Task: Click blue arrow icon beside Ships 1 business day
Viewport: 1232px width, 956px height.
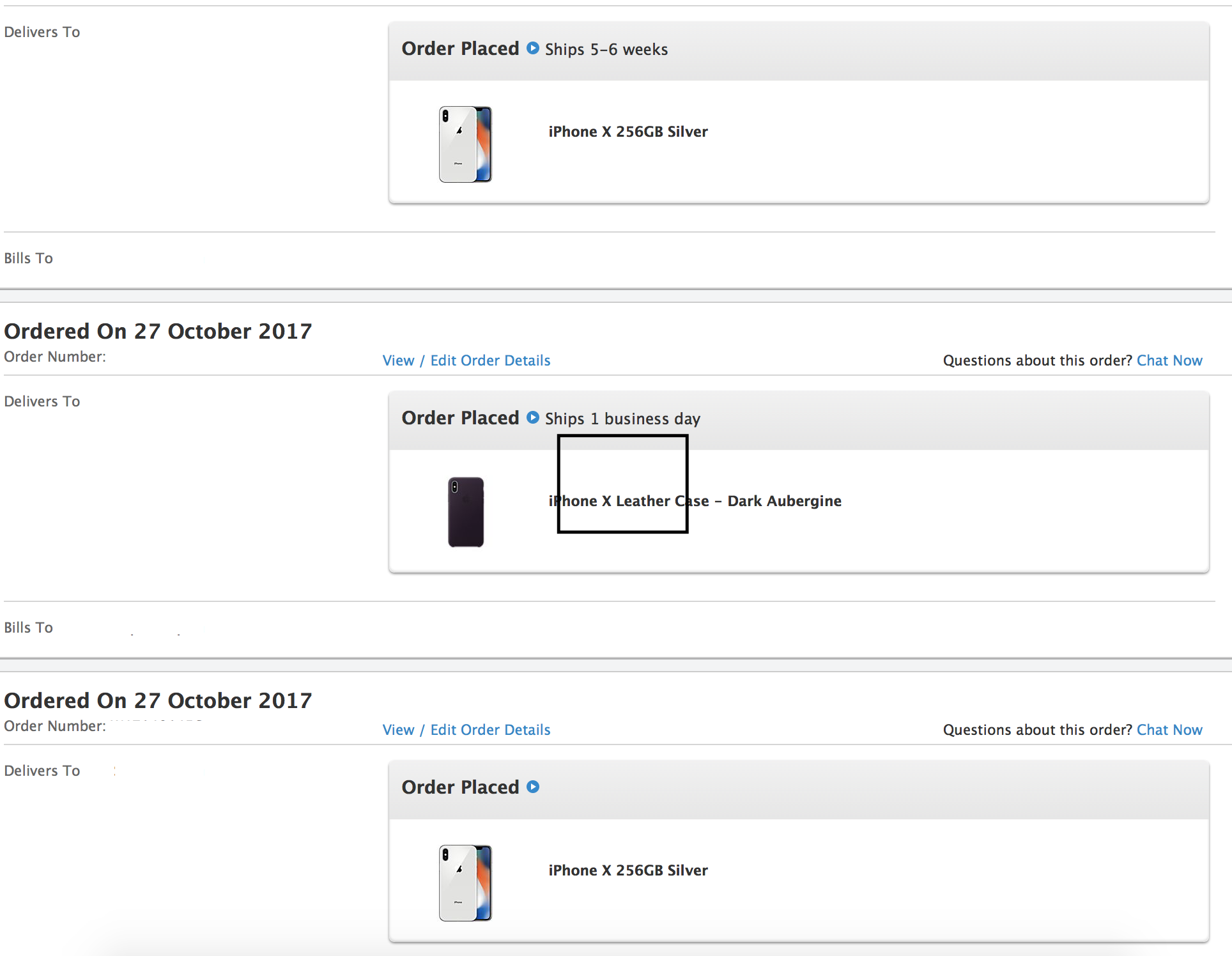Action: [533, 417]
